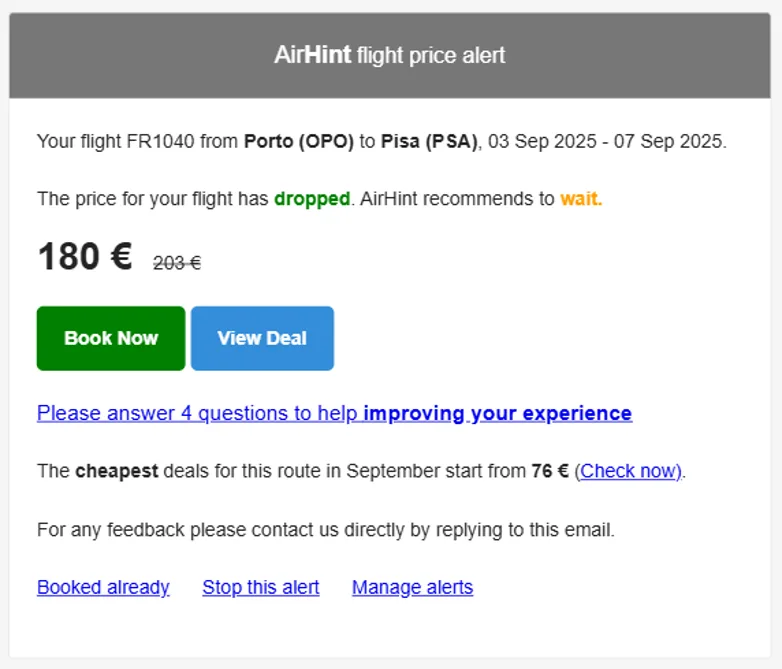Click the bold AirHint brand name in header

[x=312, y=55]
